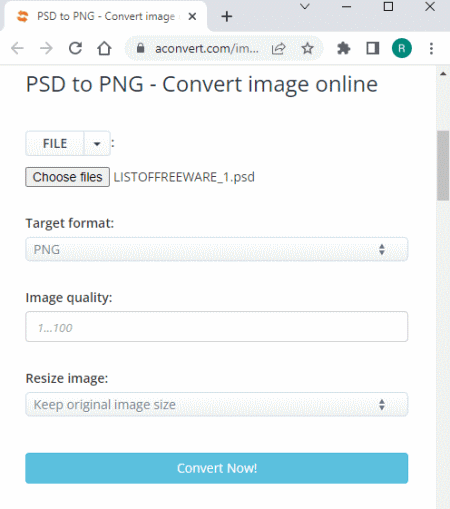
Task: Open the Resize image dropdown
Action: coord(217,405)
